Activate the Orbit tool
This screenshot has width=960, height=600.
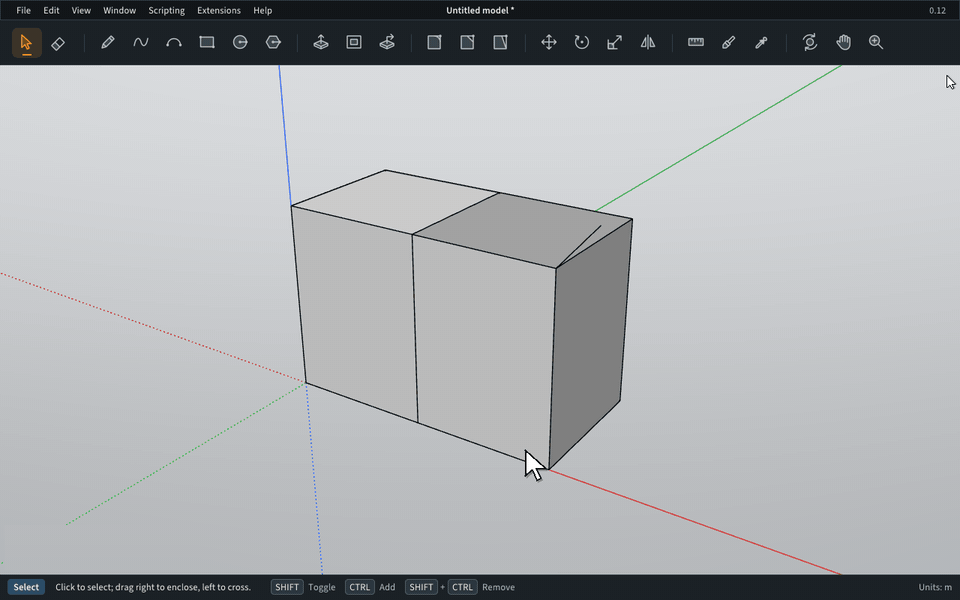[x=810, y=42]
